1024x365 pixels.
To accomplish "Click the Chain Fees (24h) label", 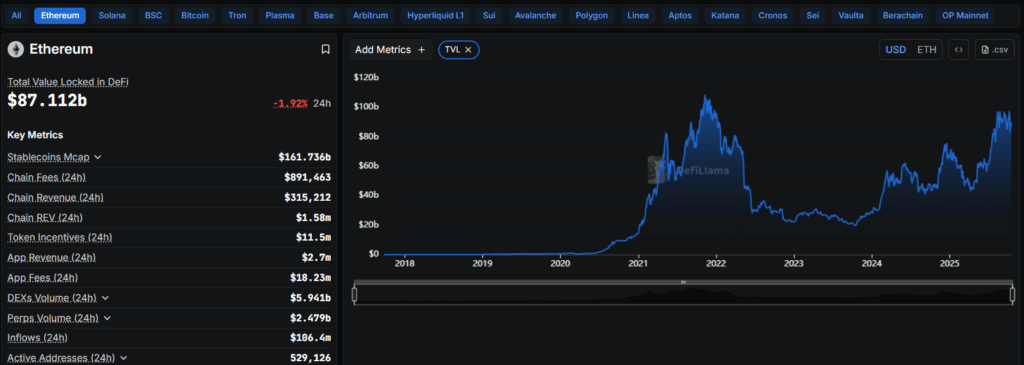I will [x=46, y=177].
